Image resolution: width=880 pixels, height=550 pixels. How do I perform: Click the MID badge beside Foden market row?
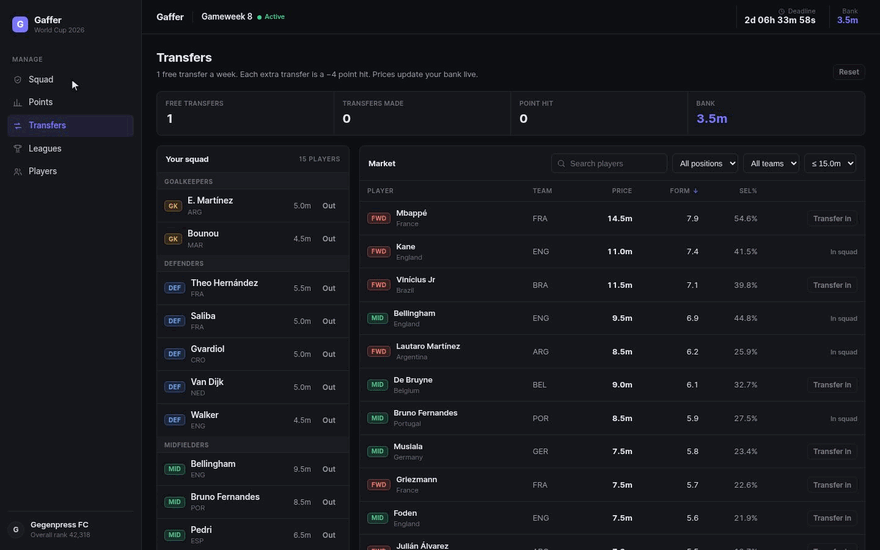point(378,518)
